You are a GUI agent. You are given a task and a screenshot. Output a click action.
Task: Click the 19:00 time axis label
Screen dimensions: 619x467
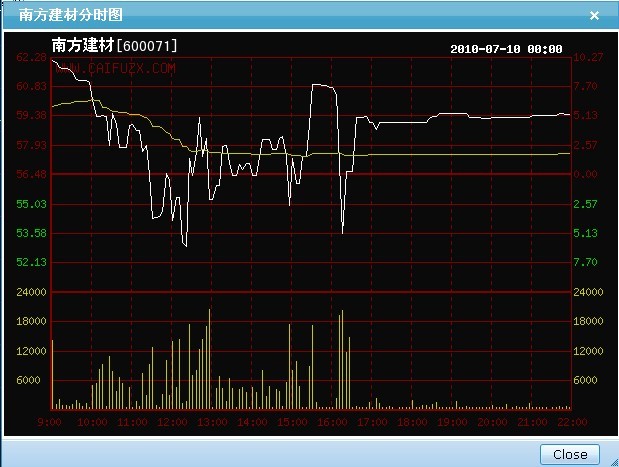tap(452, 422)
